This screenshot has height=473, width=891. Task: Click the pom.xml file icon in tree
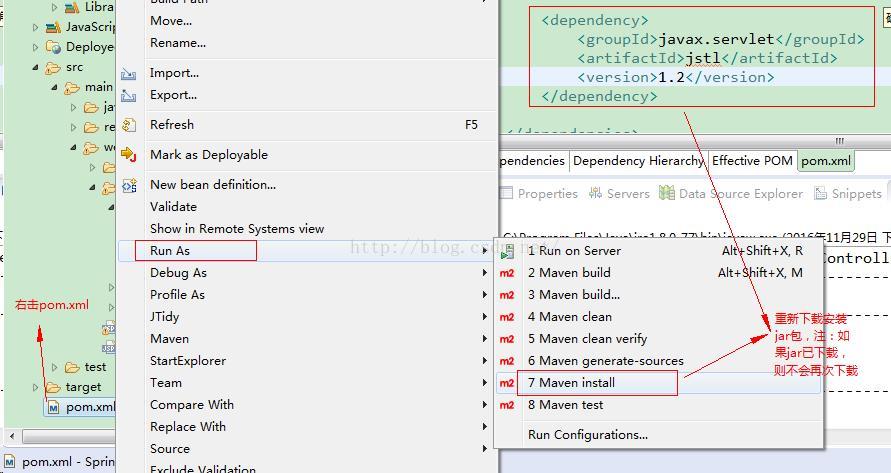(x=53, y=408)
